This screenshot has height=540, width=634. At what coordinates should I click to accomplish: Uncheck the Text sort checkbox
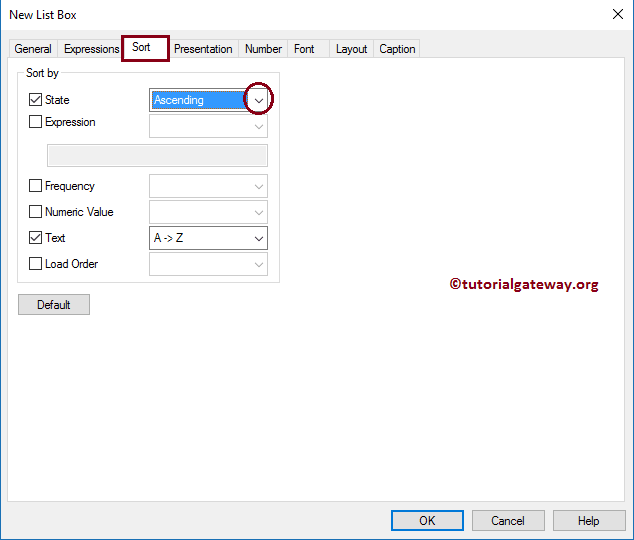point(35,237)
